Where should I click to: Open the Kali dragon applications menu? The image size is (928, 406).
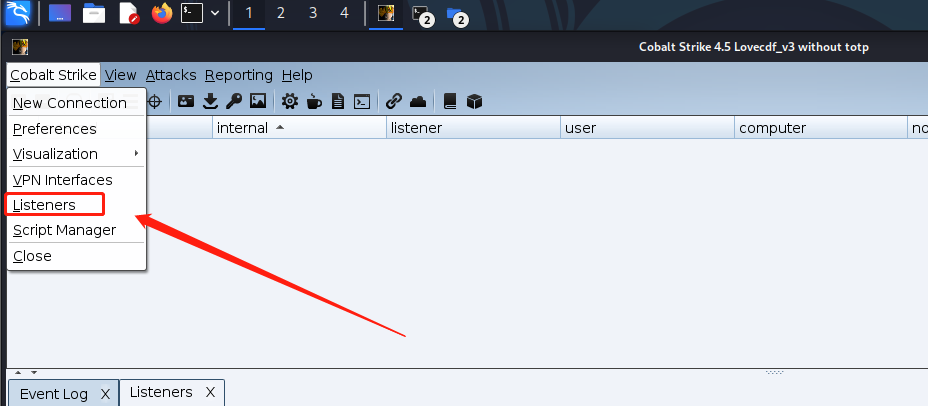point(18,13)
